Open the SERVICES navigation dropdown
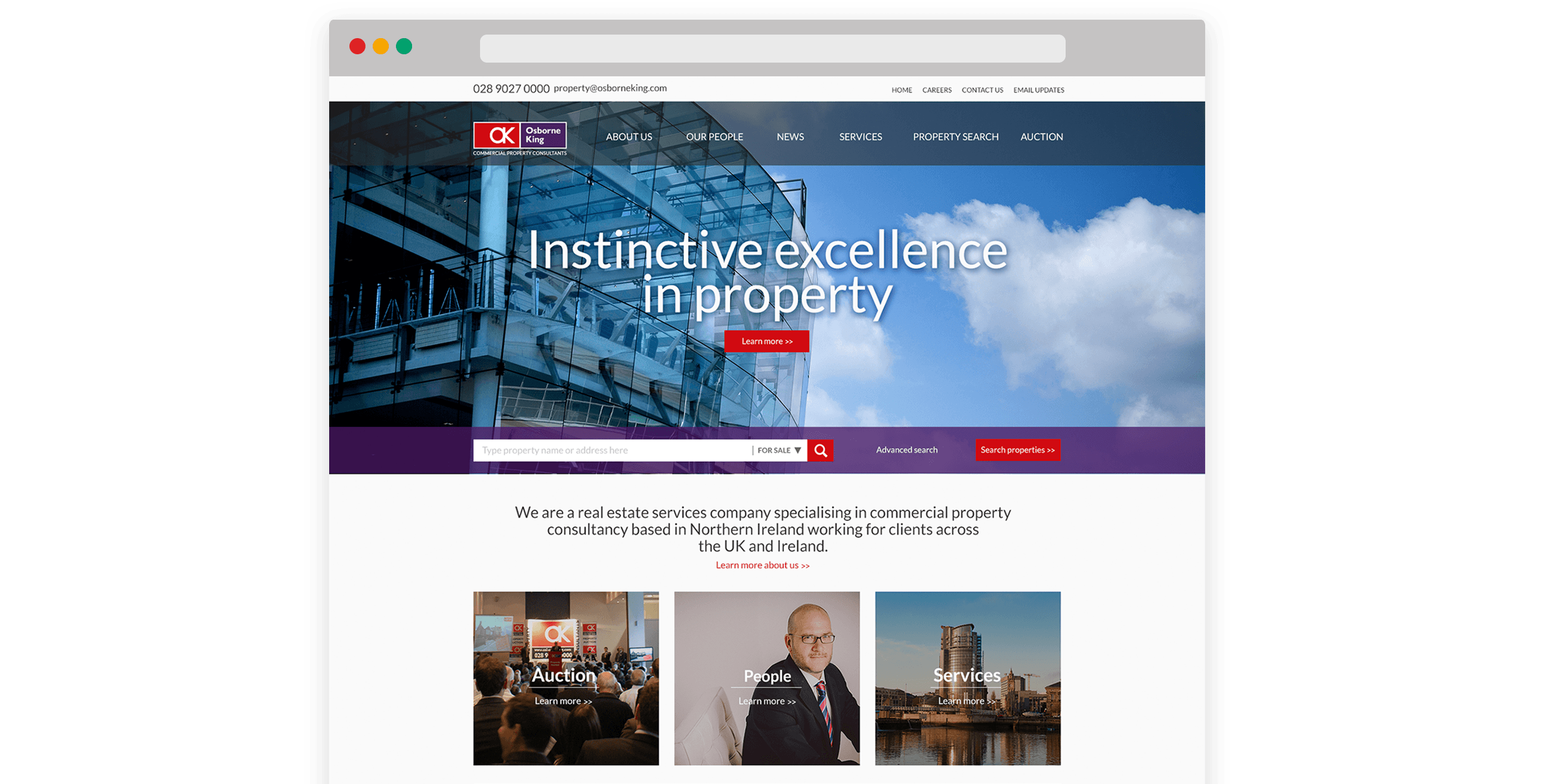This screenshot has width=1560, height=784. point(860,137)
